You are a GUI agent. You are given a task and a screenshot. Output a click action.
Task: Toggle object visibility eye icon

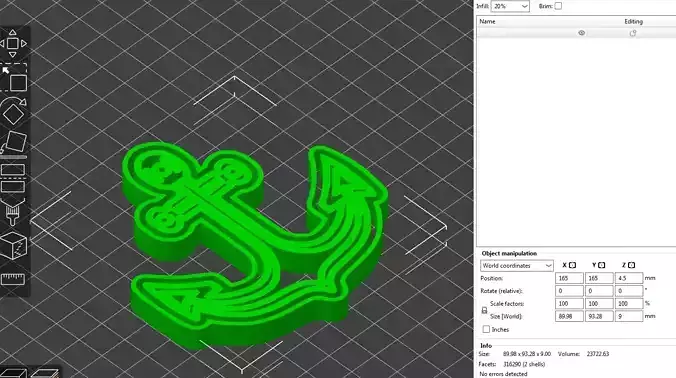(x=582, y=33)
